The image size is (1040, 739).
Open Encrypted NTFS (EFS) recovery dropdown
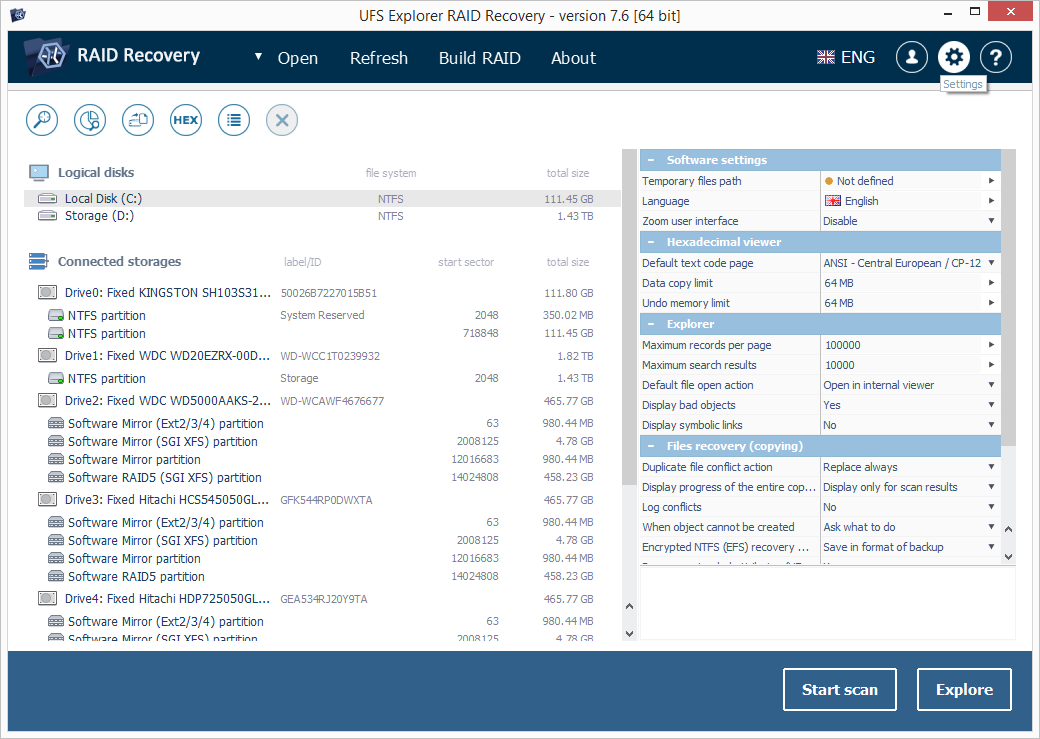992,547
